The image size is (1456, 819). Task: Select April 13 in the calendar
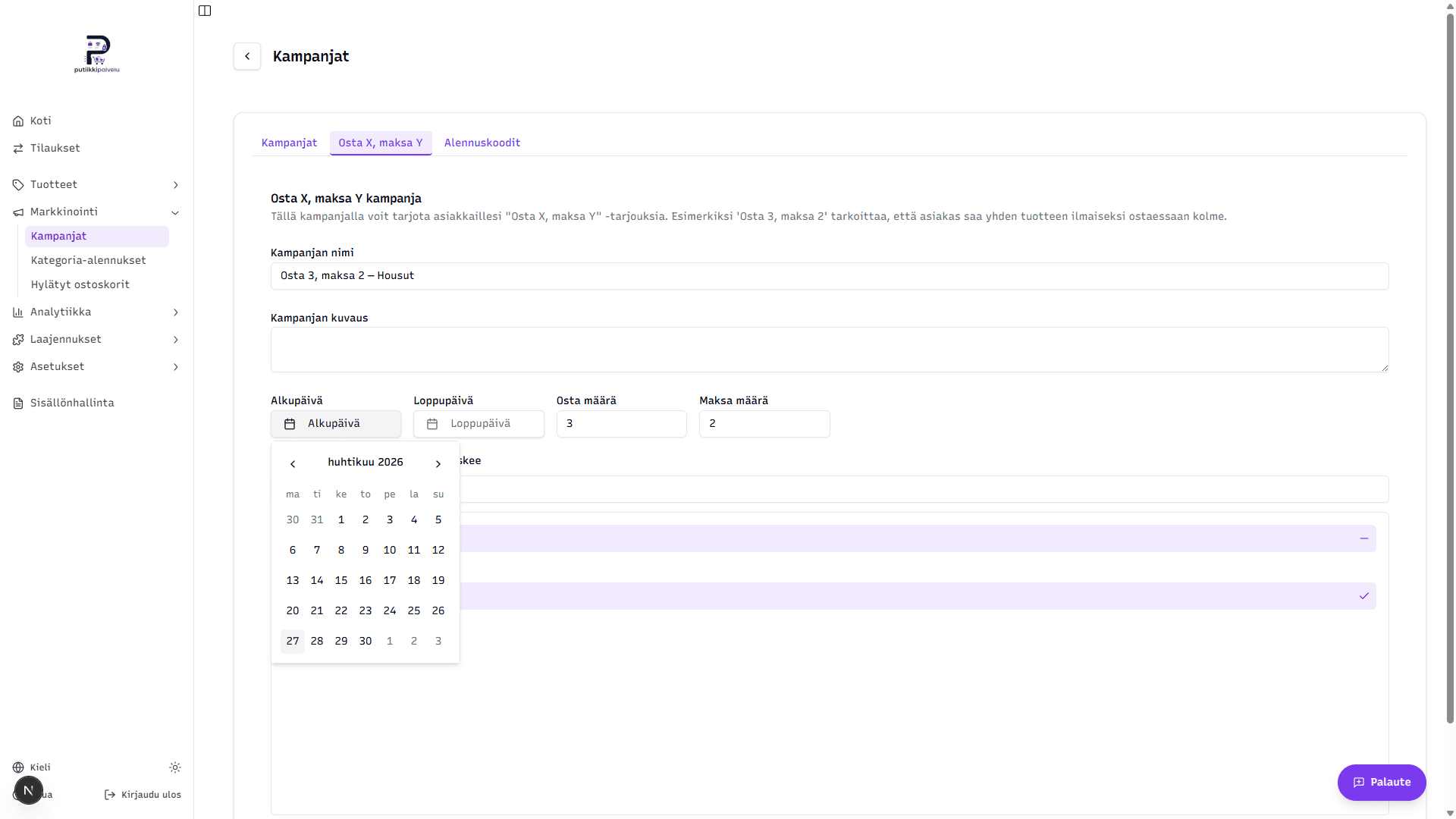pyautogui.click(x=293, y=581)
